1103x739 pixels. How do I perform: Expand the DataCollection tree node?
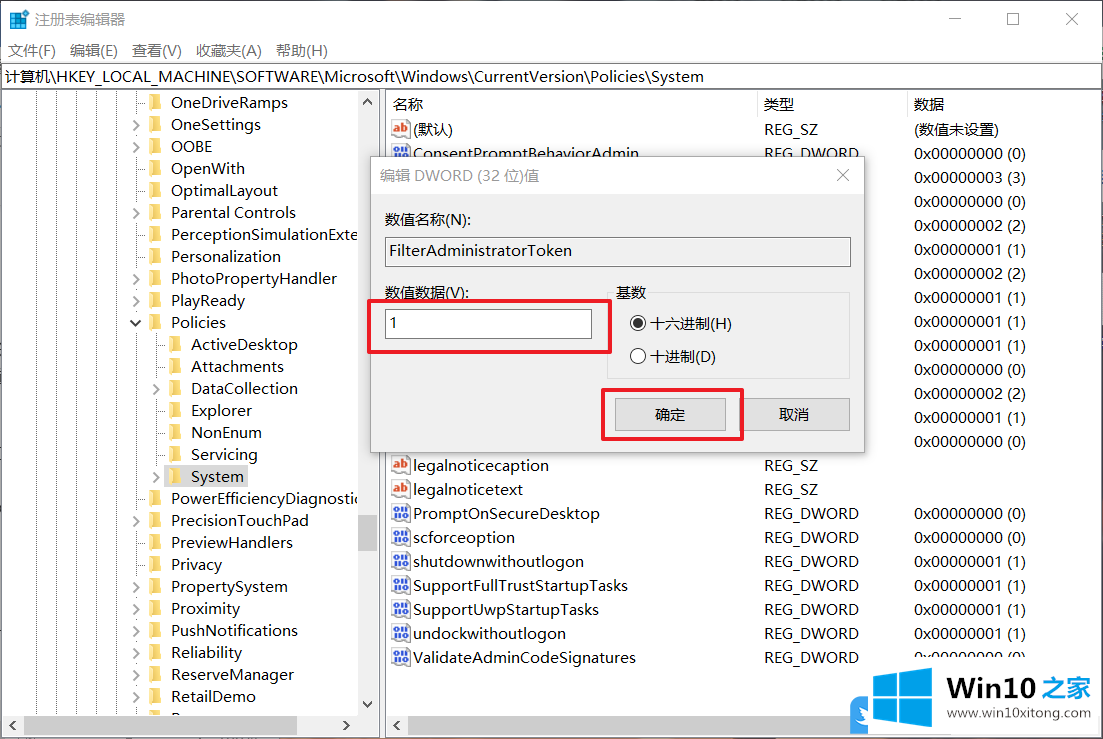[x=156, y=388]
